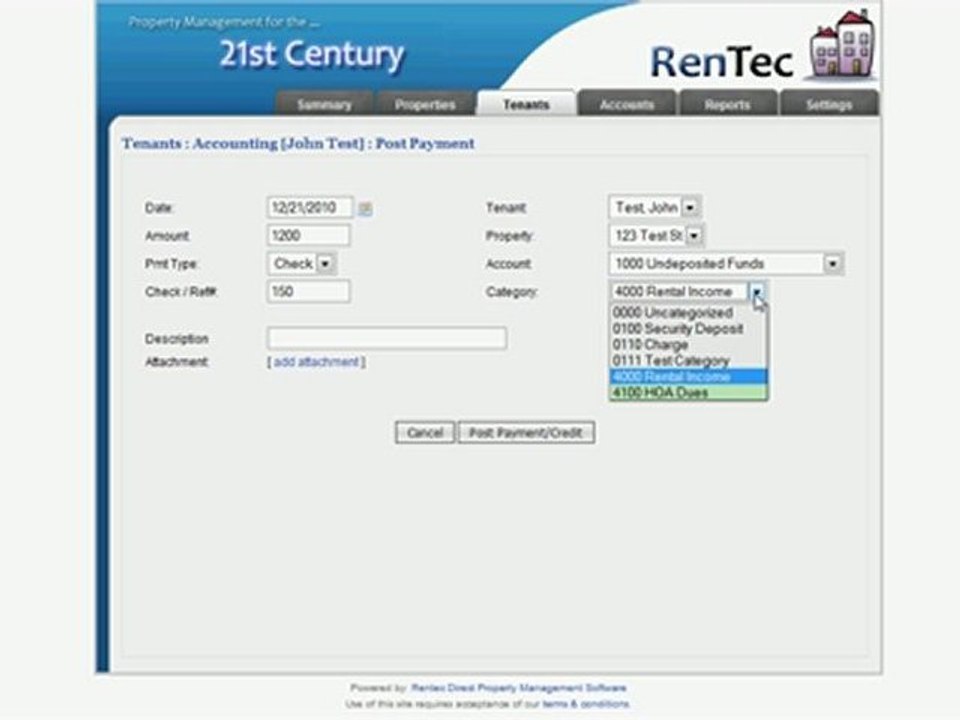Click the empty Description text field
960x720 pixels.
coord(387,339)
